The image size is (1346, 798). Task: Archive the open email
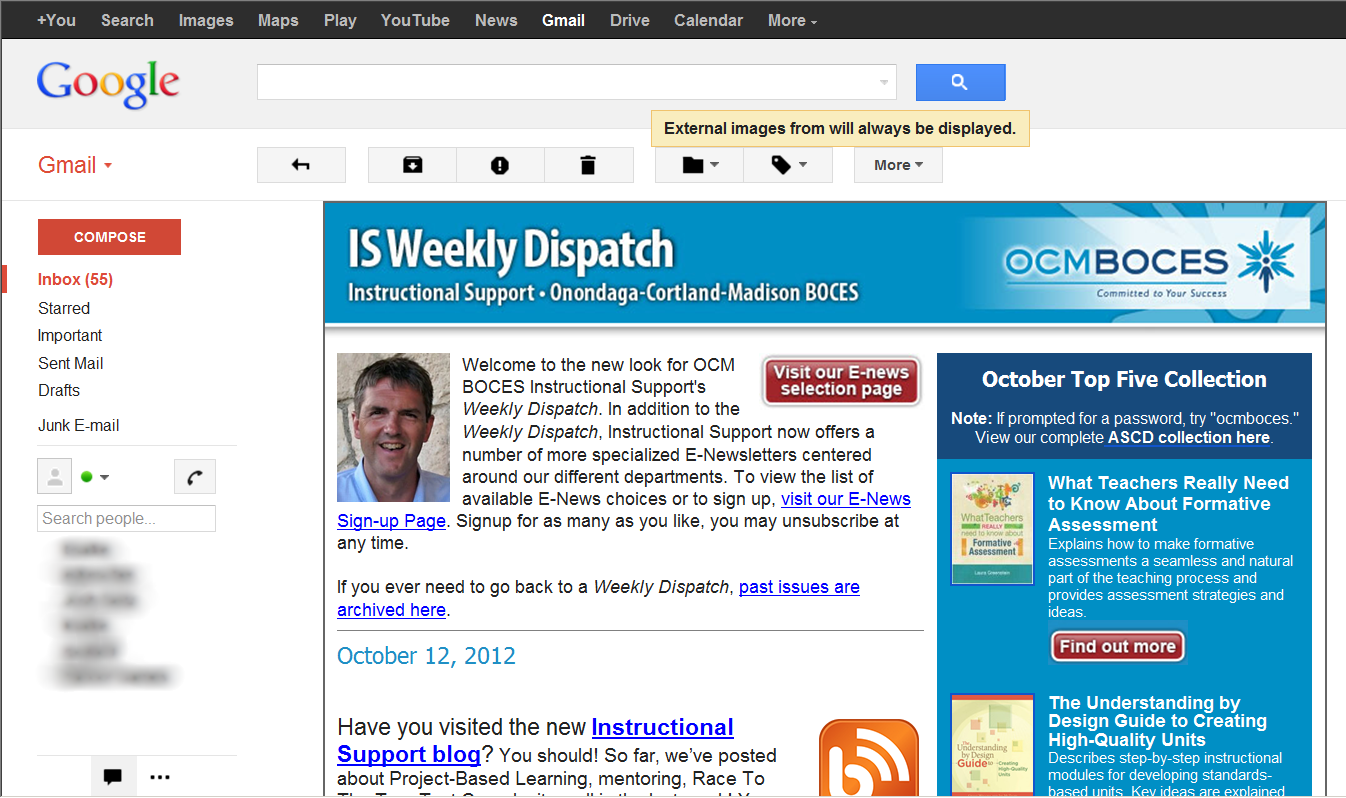[x=412, y=165]
